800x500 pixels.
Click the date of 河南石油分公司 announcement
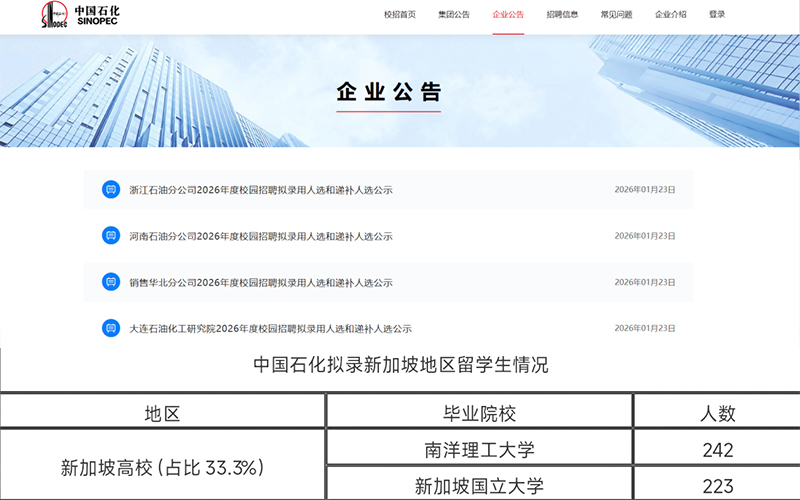point(645,236)
